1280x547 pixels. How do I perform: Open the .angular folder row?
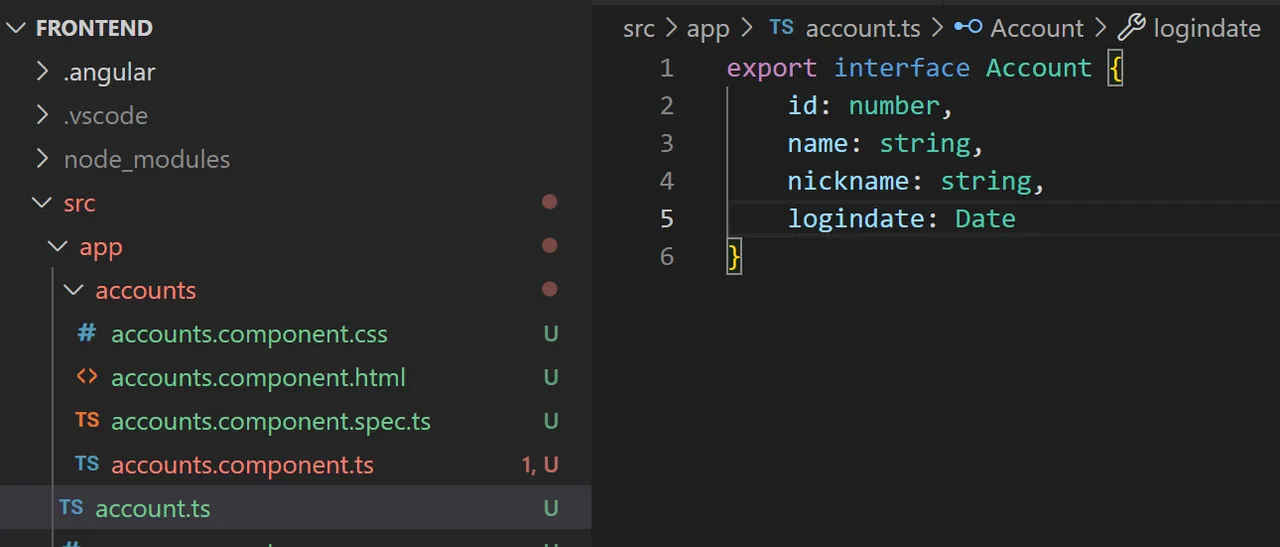coord(296,72)
